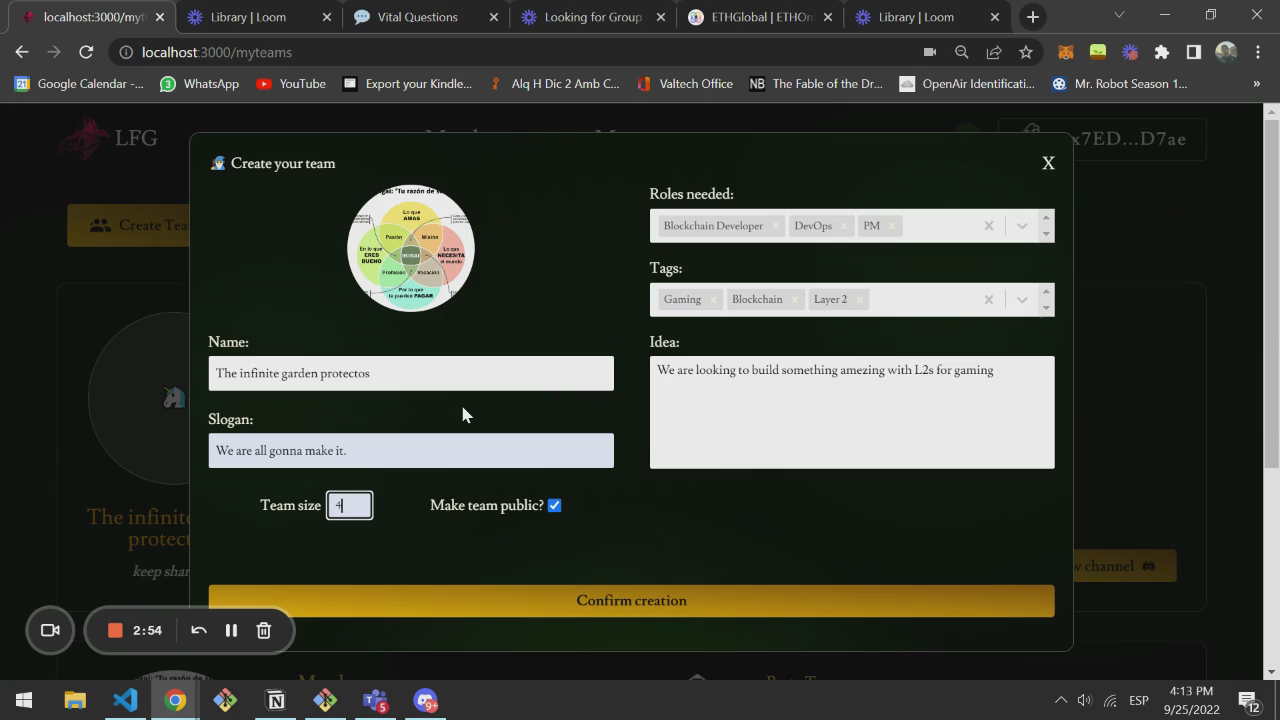Open the green sprout extension icon
Screen dimensions: 1280x720
coord(1098,52)
